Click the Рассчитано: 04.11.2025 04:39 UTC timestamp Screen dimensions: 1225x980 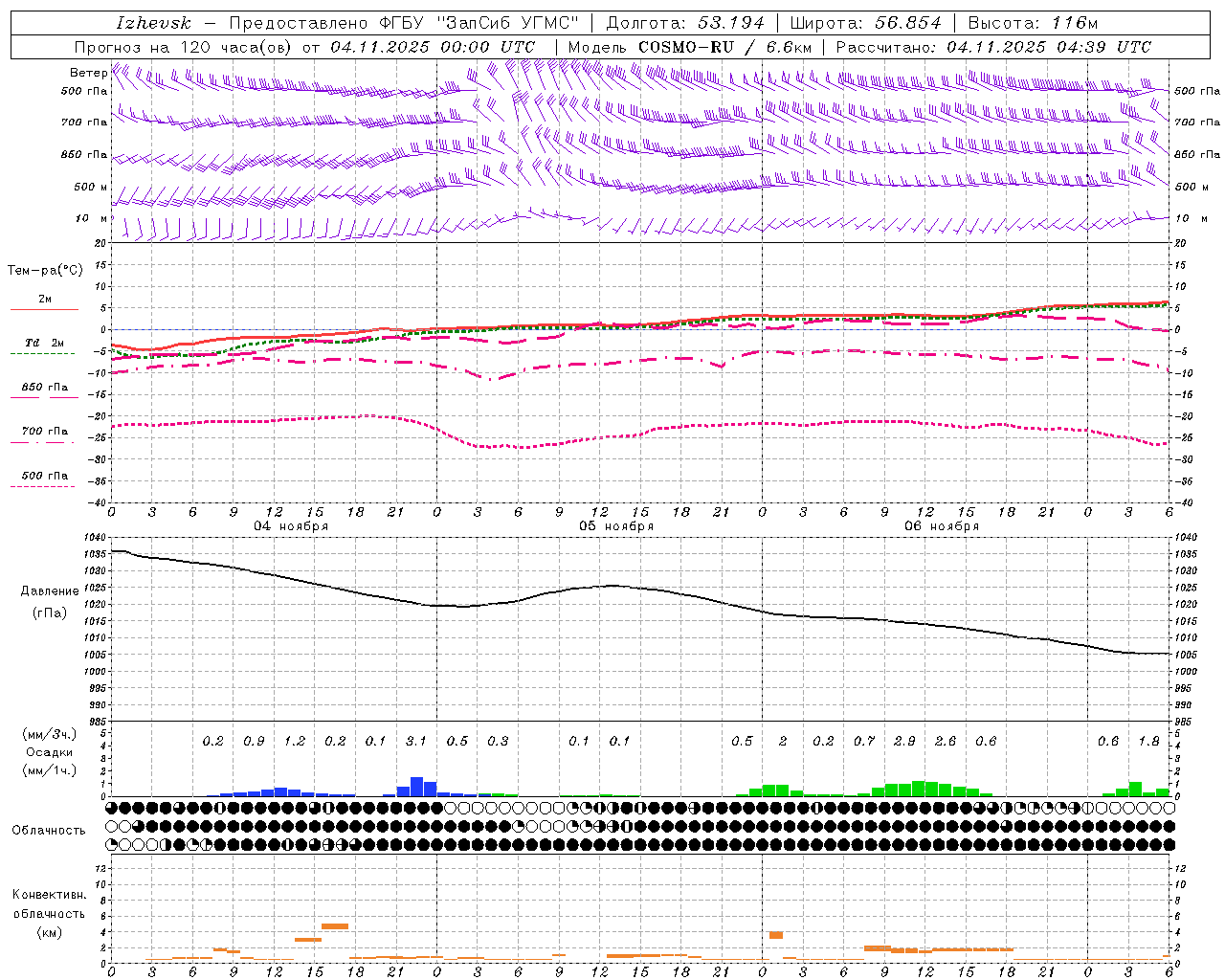coord(994,47)
